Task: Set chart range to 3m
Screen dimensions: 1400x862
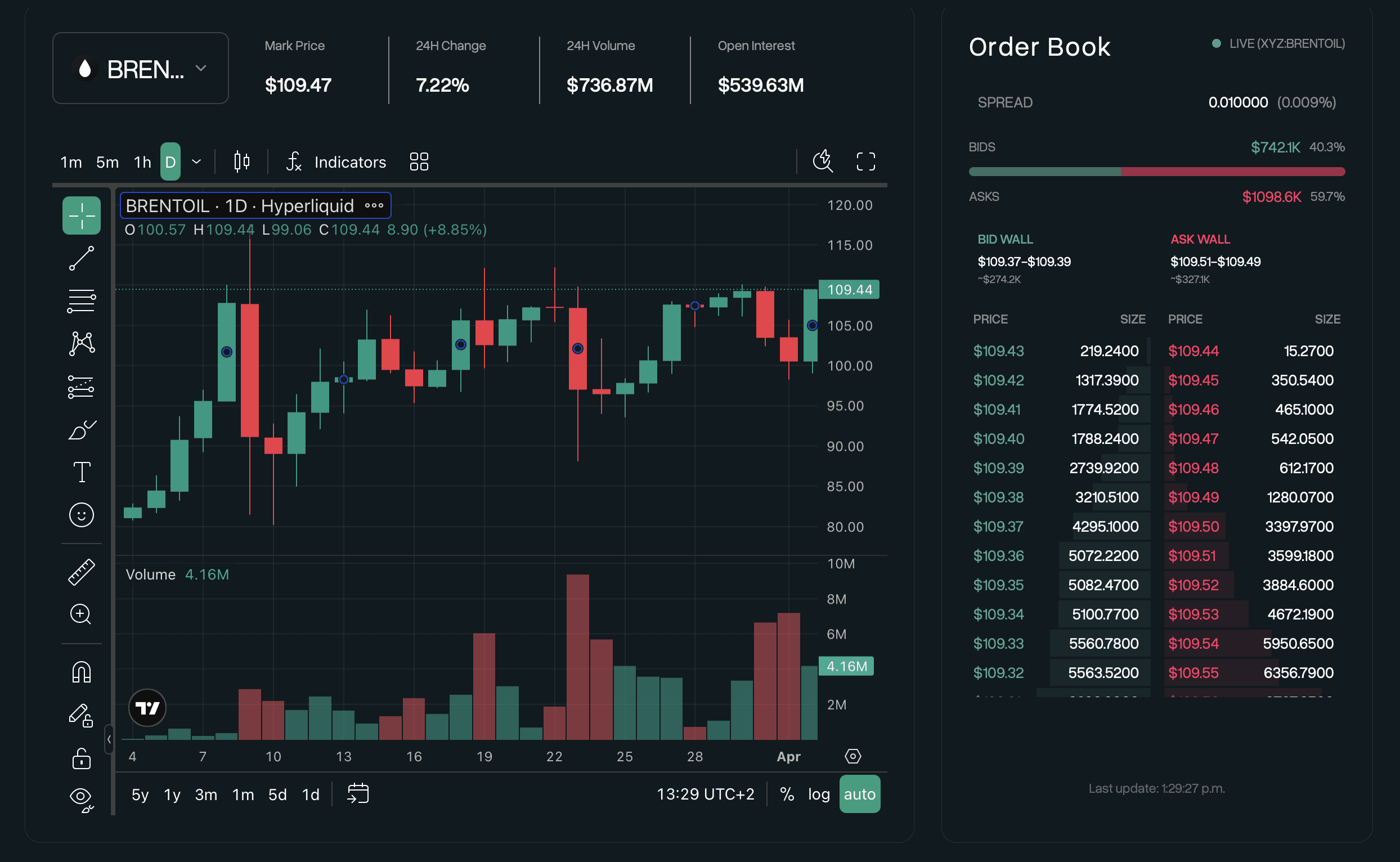Action: [x=207, y=794]
